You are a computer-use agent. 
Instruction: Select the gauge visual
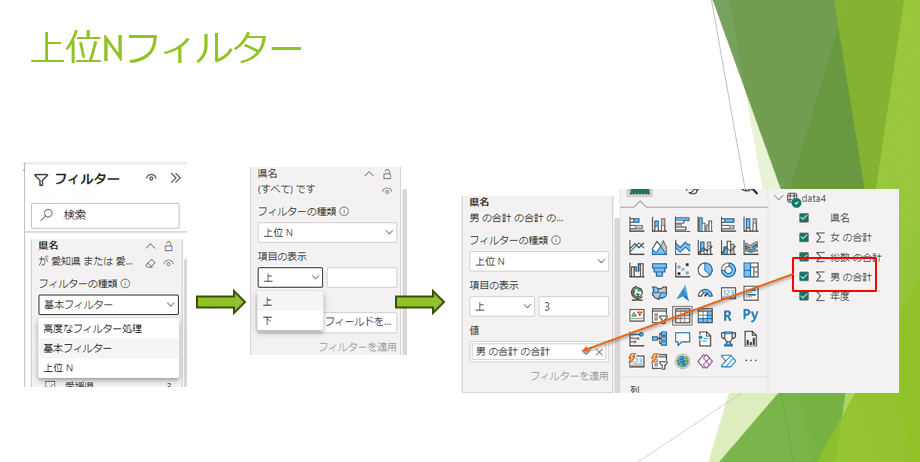[705, 292]
